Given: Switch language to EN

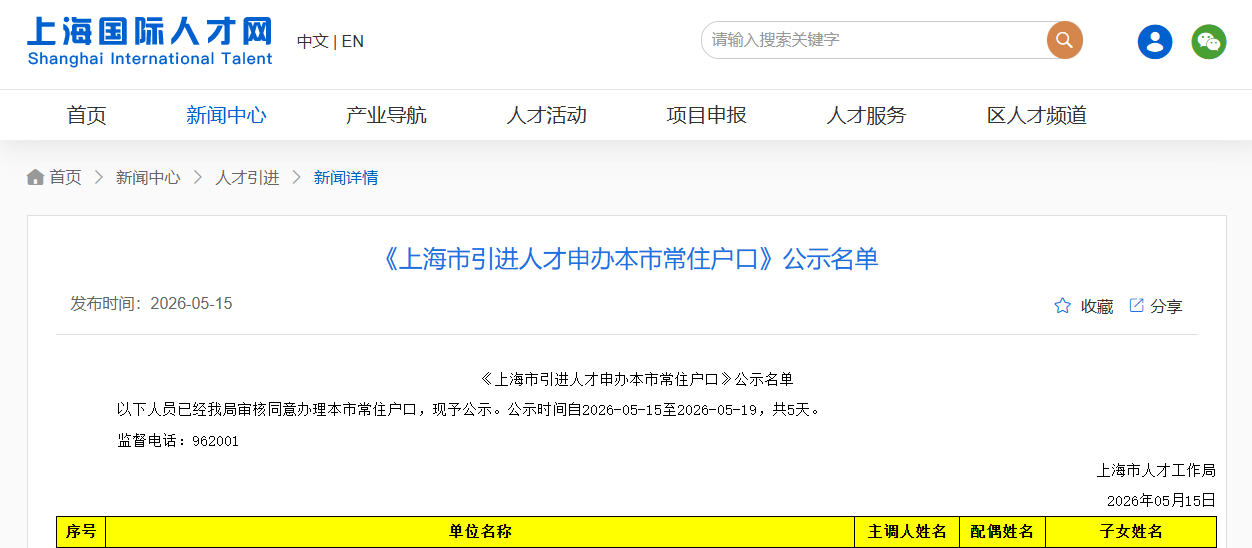Looking at the screenshot, I should pyautogui.click(x=353, y=41).
